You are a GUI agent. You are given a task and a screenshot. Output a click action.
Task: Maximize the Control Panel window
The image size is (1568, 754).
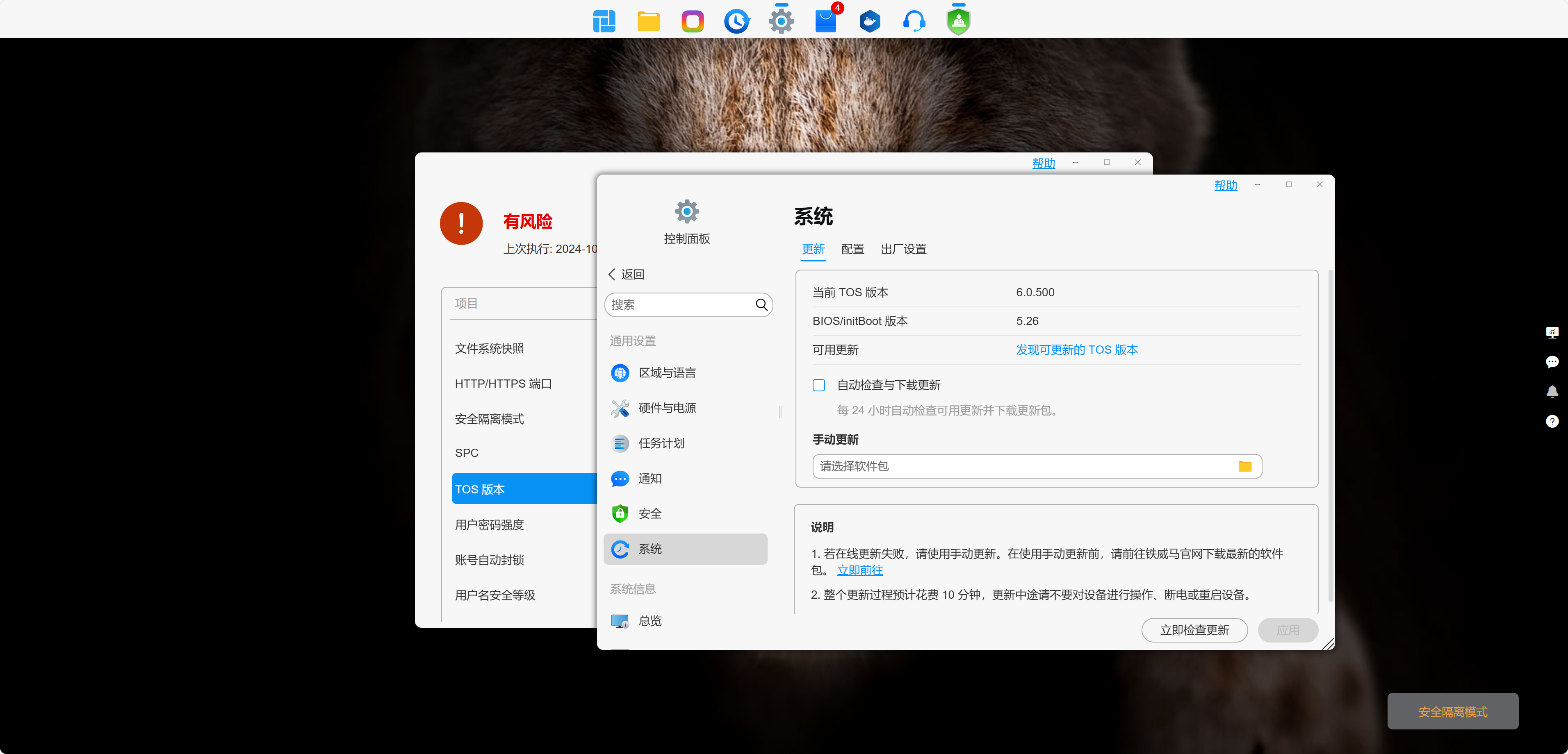pyautogui.click(x=1288, y=184)
